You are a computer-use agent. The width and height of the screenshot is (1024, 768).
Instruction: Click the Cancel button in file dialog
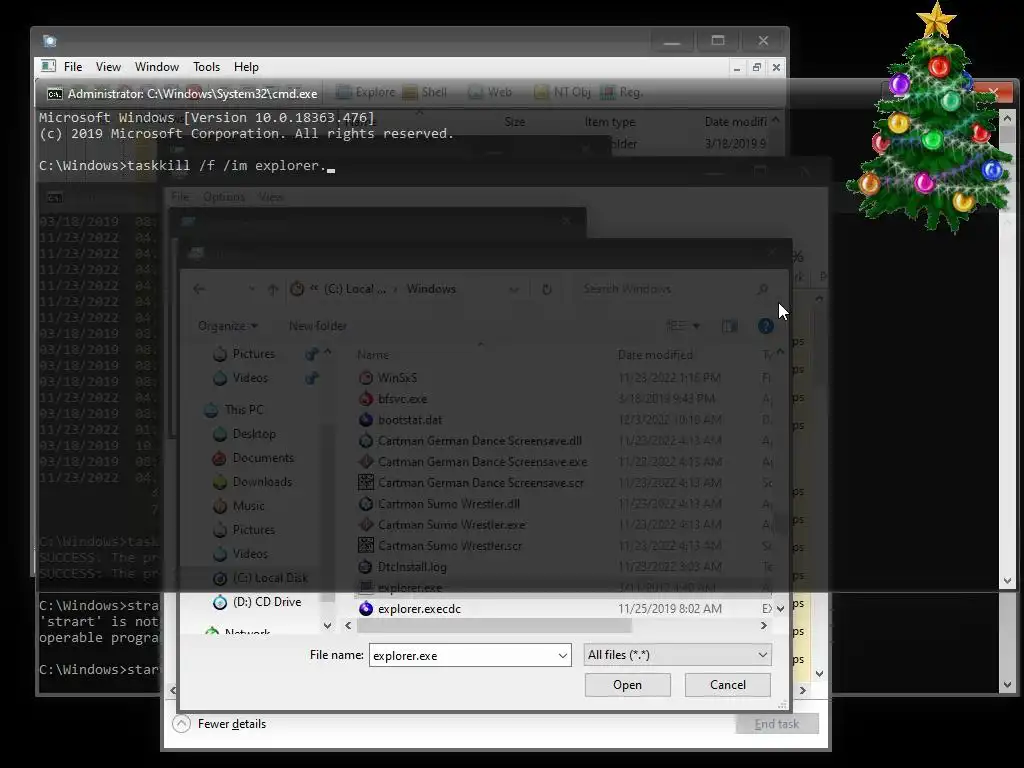click(728, 684)
